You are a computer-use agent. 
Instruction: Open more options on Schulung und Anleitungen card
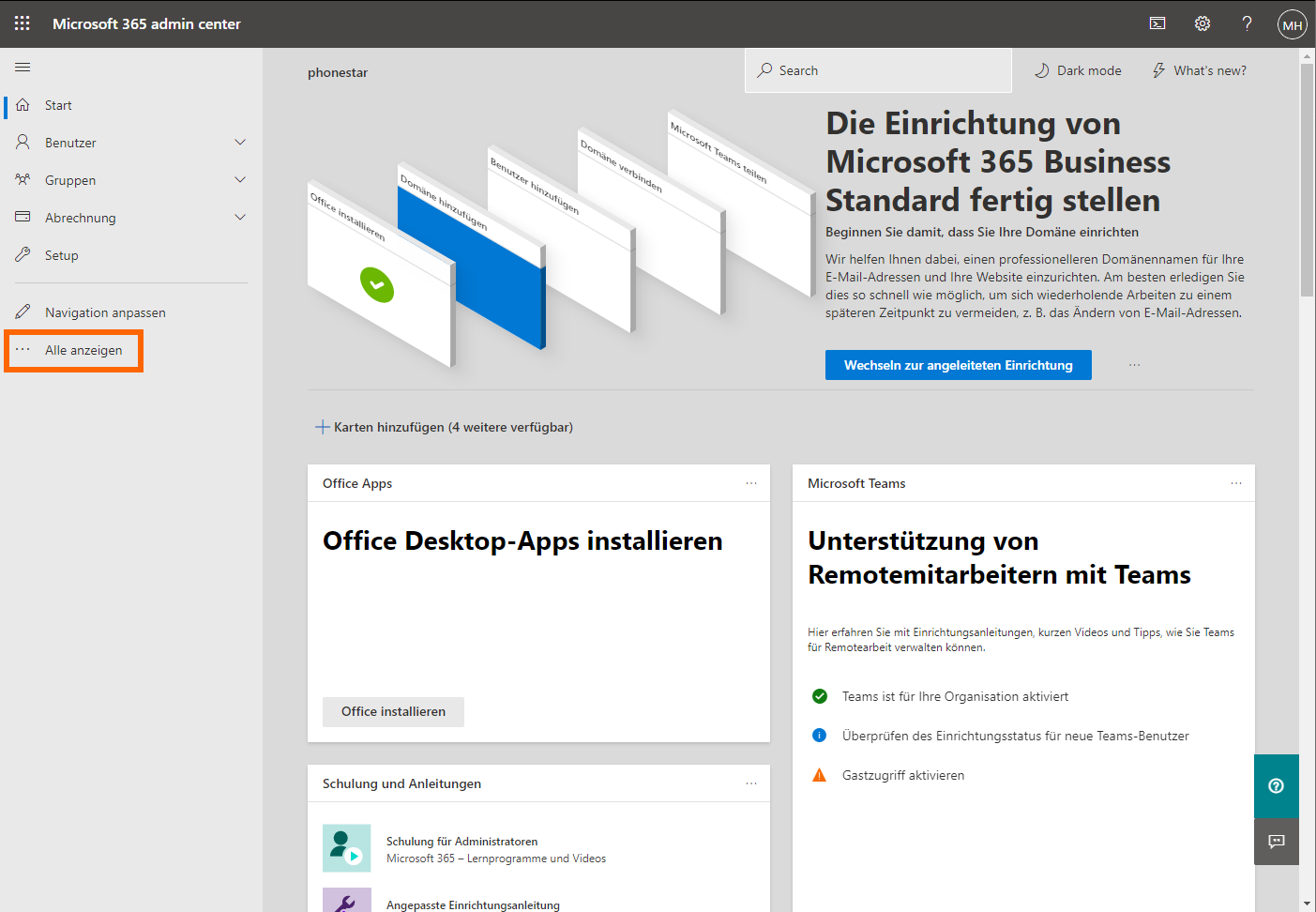click(751, 783)
